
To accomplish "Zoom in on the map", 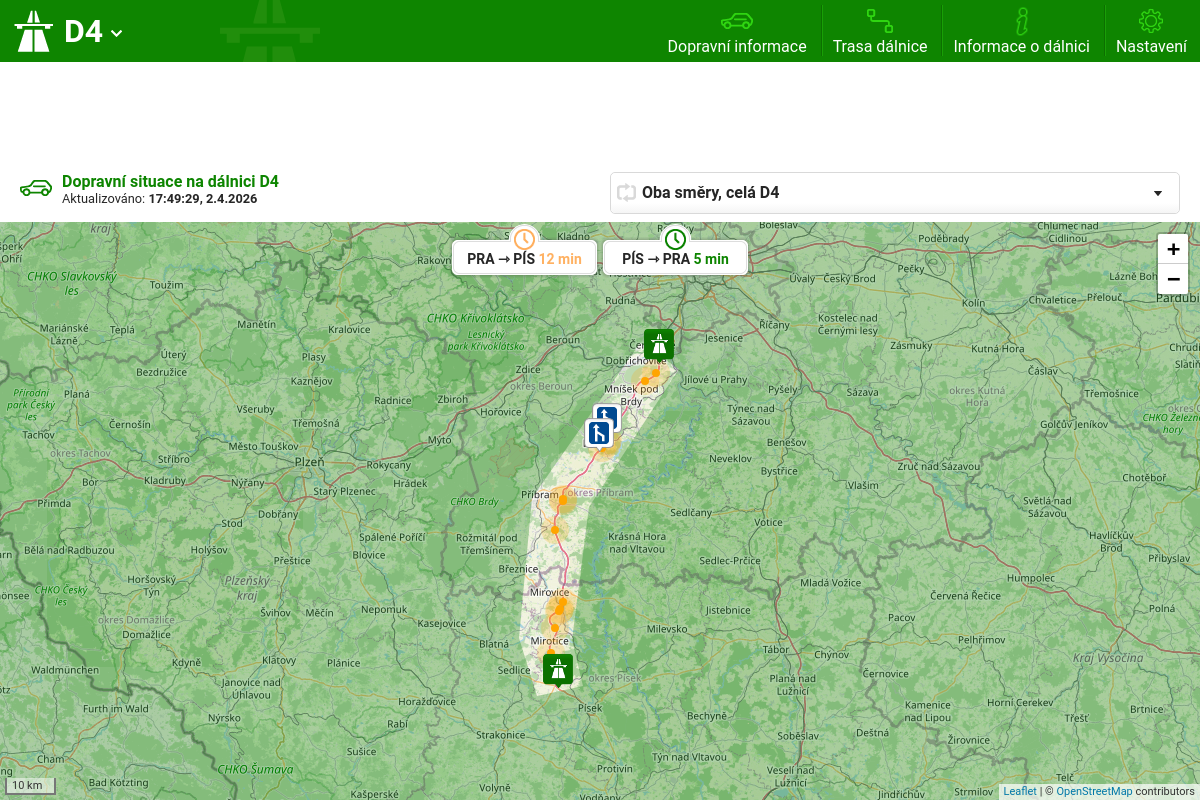I will pos(1173,249).
